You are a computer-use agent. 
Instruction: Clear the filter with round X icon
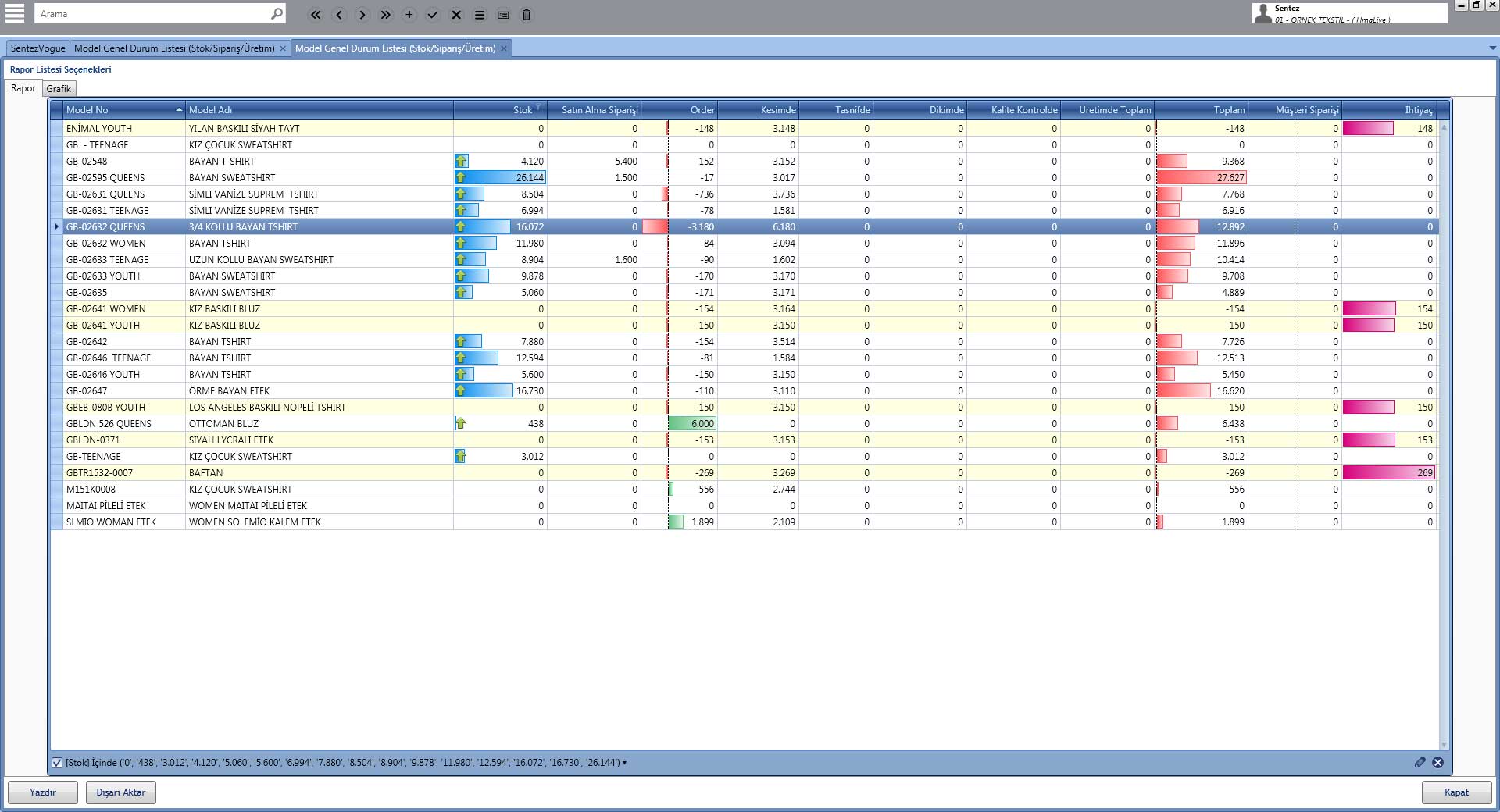[1437, 762]
